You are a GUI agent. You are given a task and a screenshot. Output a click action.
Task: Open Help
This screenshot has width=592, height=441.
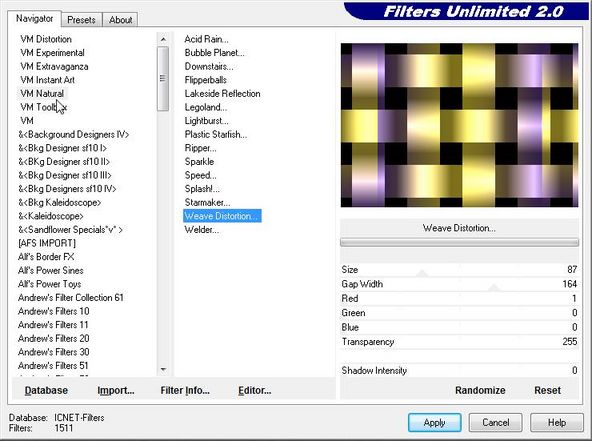coord(557,422)
